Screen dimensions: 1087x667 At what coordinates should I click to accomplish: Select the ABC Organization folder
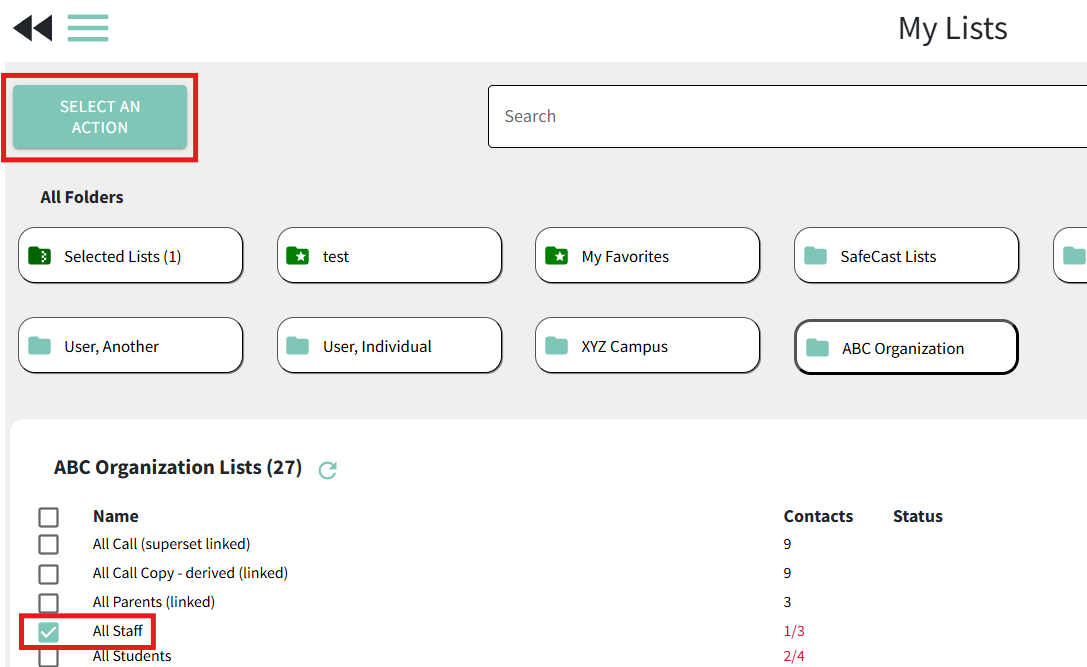[x=906, y=347]
